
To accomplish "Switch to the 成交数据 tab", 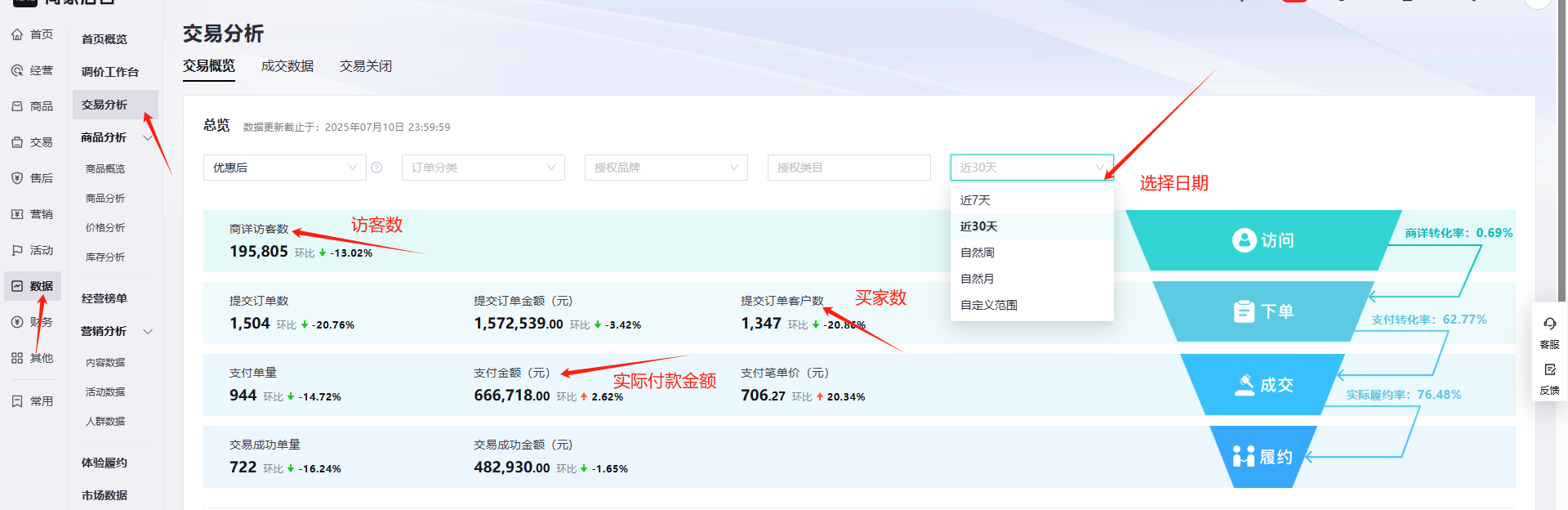I will coord(287,66).
